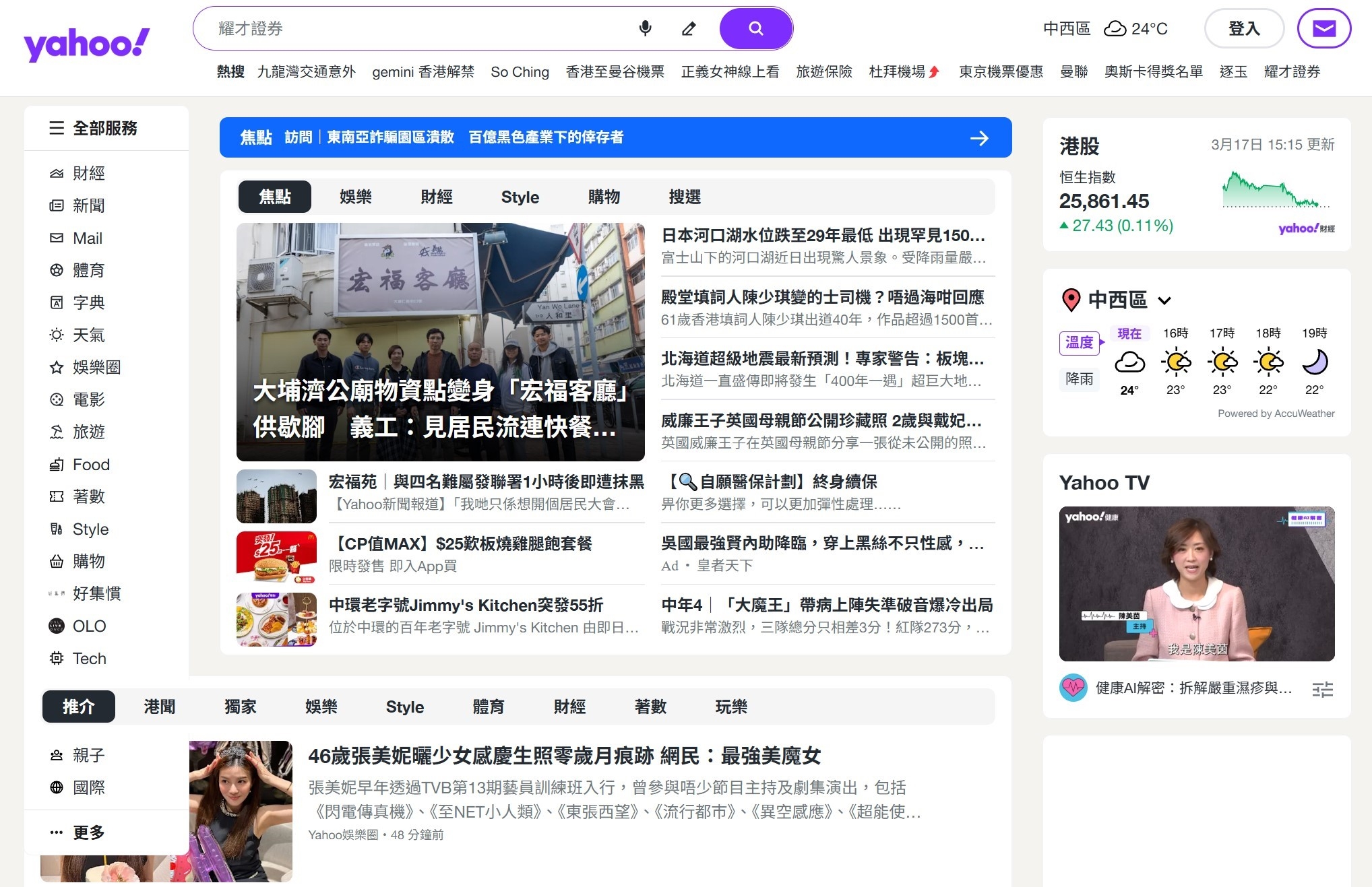Switch to the 娛樂 tab in focus section
Screen dimensions: 1372x887
pos(355,197)
